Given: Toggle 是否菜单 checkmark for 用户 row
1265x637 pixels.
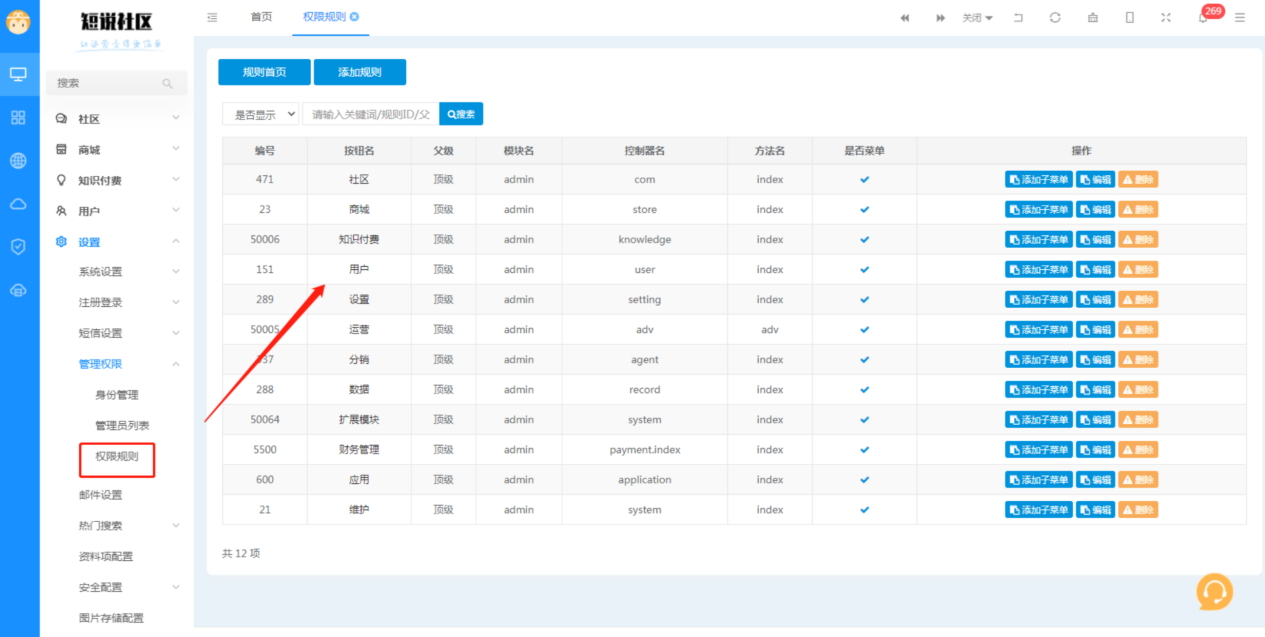Looking at the screenshot, I should coord(865,270).
